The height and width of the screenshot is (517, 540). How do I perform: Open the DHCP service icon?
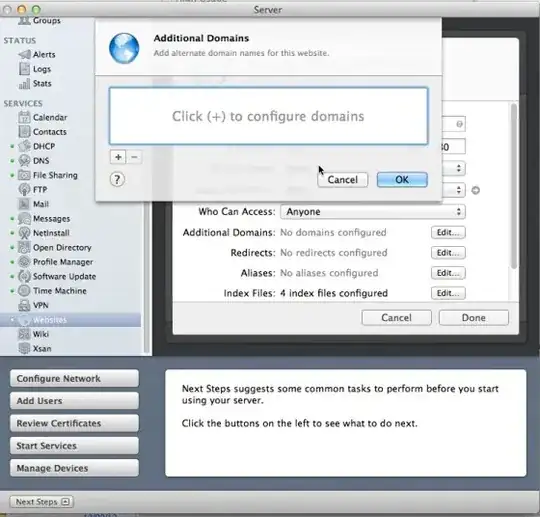point(24,146)
